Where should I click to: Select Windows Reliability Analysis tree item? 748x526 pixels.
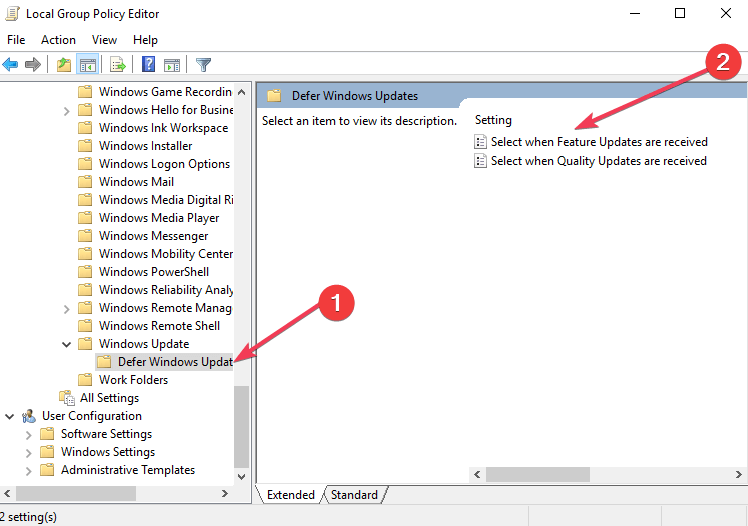(166, 289)
